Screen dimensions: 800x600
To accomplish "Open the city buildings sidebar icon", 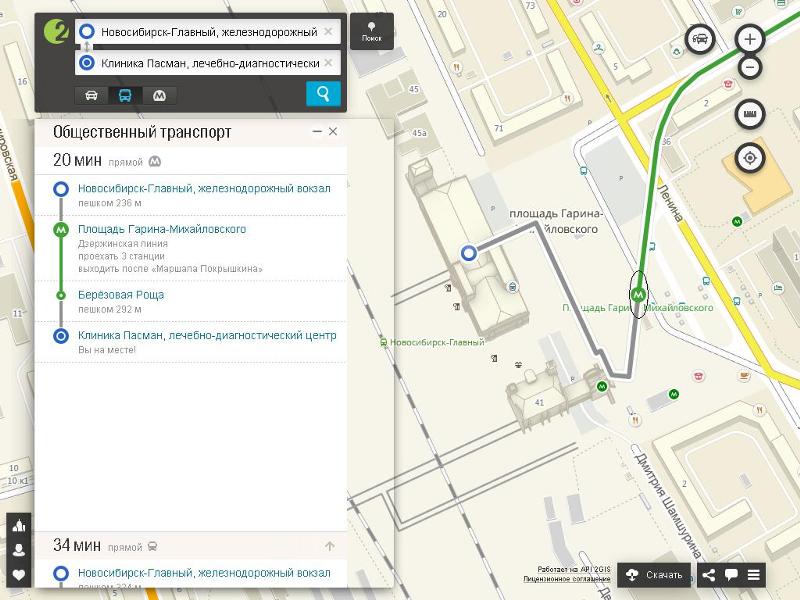I will (19, 526).
